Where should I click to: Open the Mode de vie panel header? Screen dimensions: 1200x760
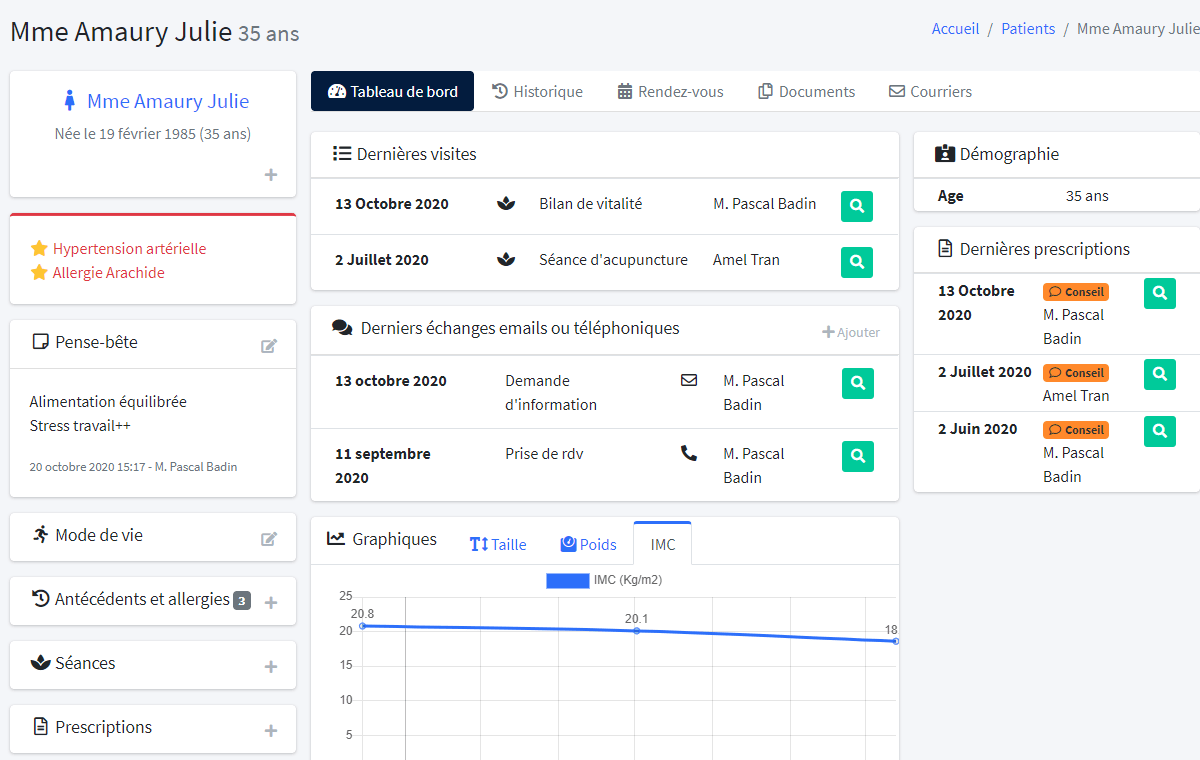point(153,537)
